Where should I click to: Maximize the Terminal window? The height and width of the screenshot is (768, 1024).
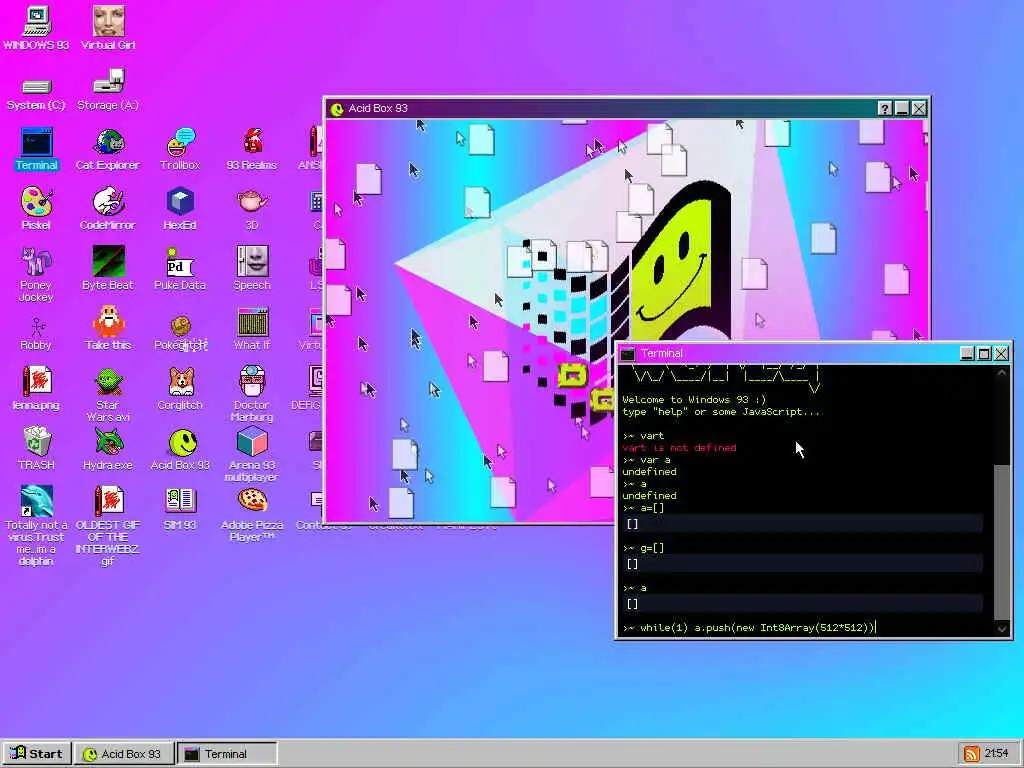pos(984,353)
